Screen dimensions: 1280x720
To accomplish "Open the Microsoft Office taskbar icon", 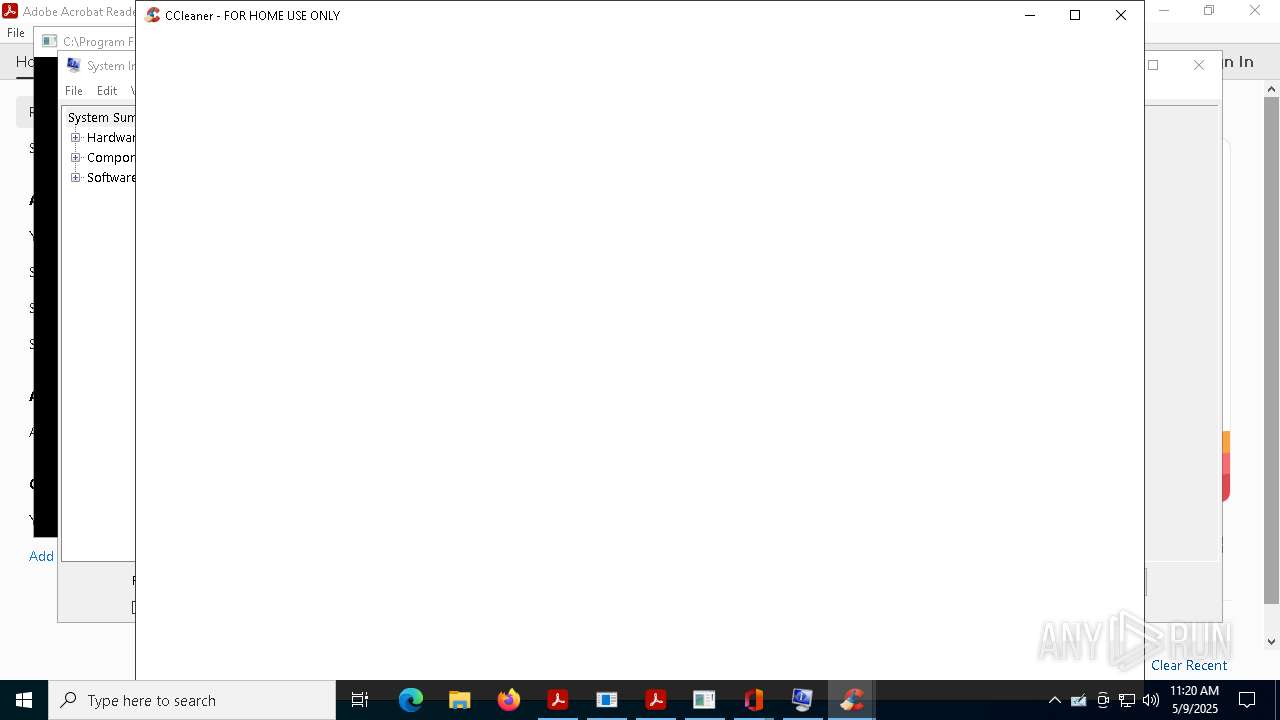I will click(754, 700).
